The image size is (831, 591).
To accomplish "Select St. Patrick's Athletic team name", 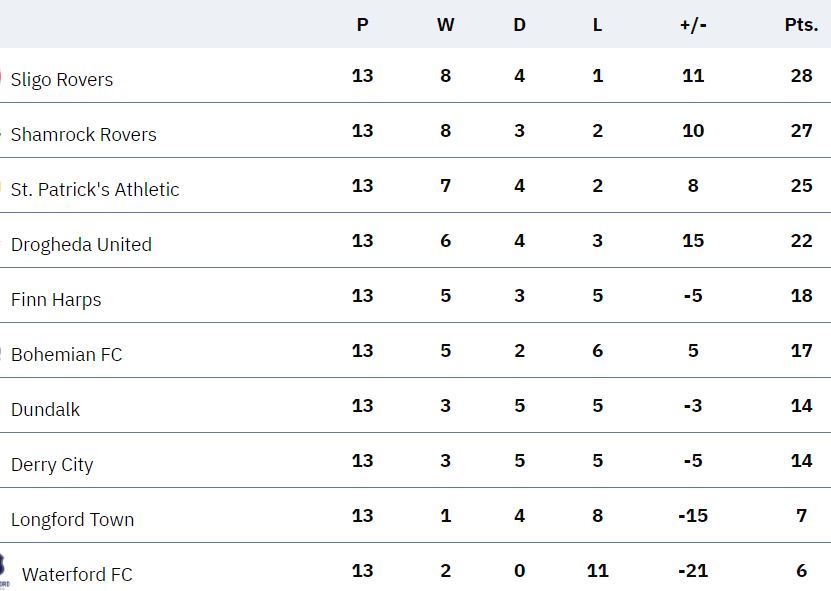I will coord(95,190).
